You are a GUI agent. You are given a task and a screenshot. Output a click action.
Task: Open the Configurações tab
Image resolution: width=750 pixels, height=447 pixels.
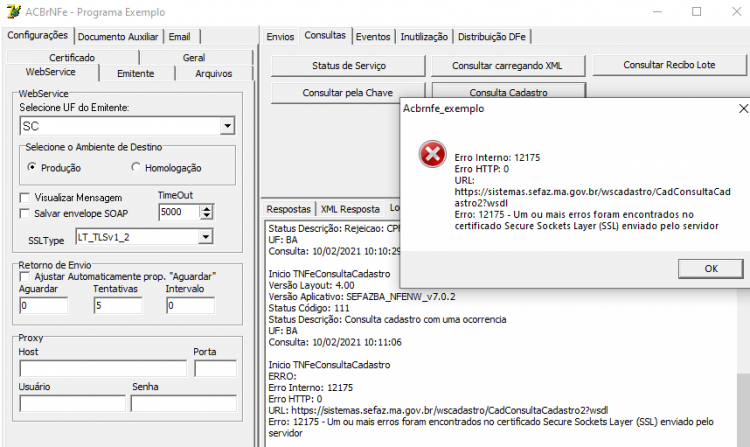(37, 35)
